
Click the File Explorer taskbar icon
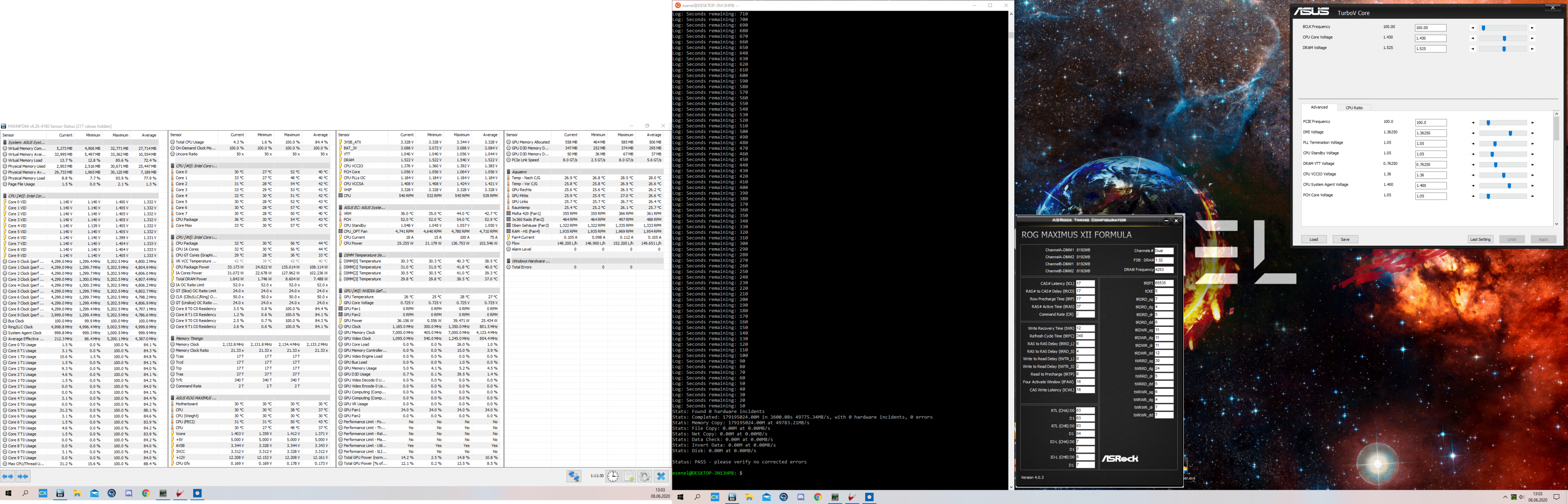(77, 494)
